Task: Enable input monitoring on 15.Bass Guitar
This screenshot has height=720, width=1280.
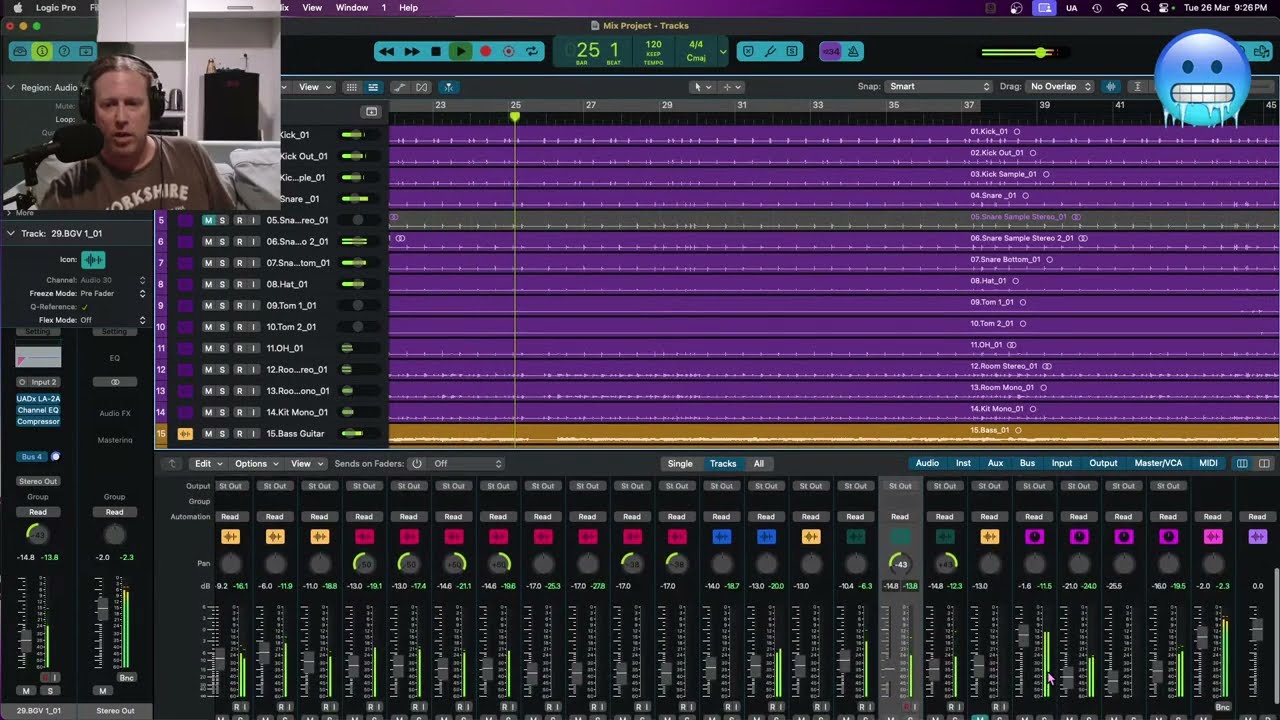Action: [253, 433]
